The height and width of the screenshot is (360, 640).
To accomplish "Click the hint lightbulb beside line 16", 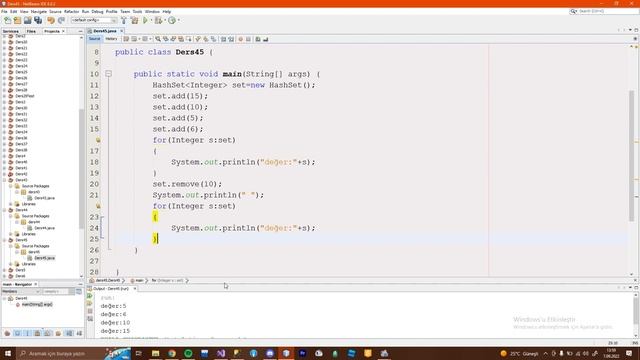I will [98, 140].
